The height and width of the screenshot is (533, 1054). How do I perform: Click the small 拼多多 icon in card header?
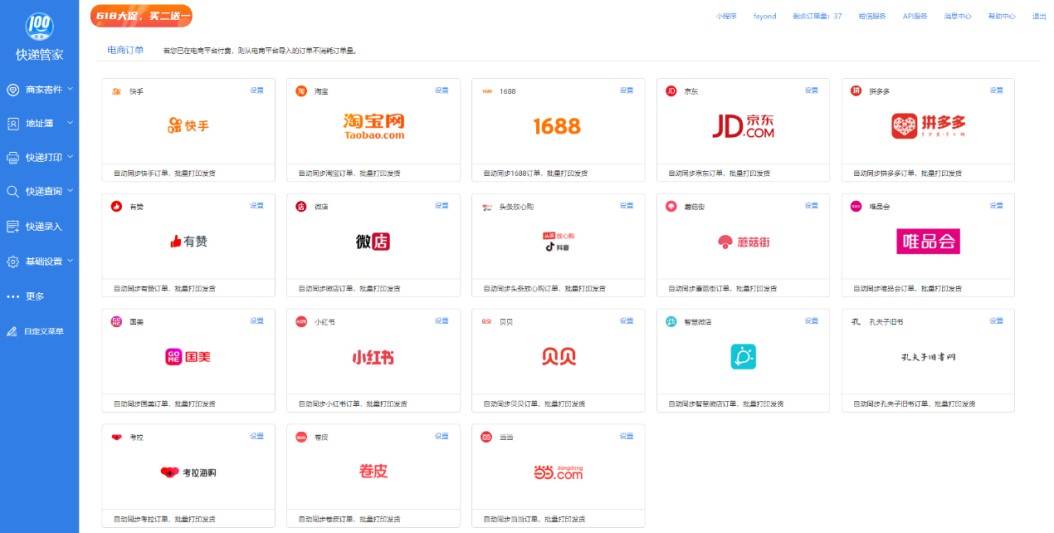(x=856, y=91)
